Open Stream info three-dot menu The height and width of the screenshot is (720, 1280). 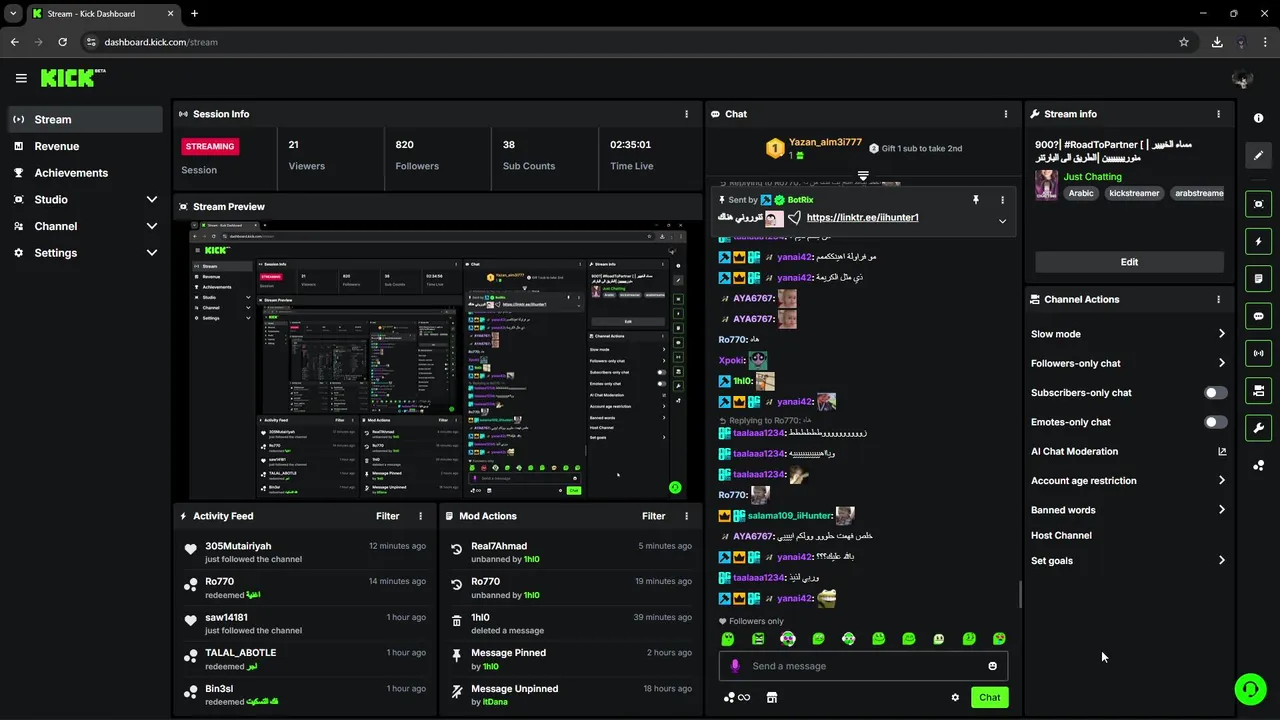click(1218, 114)
